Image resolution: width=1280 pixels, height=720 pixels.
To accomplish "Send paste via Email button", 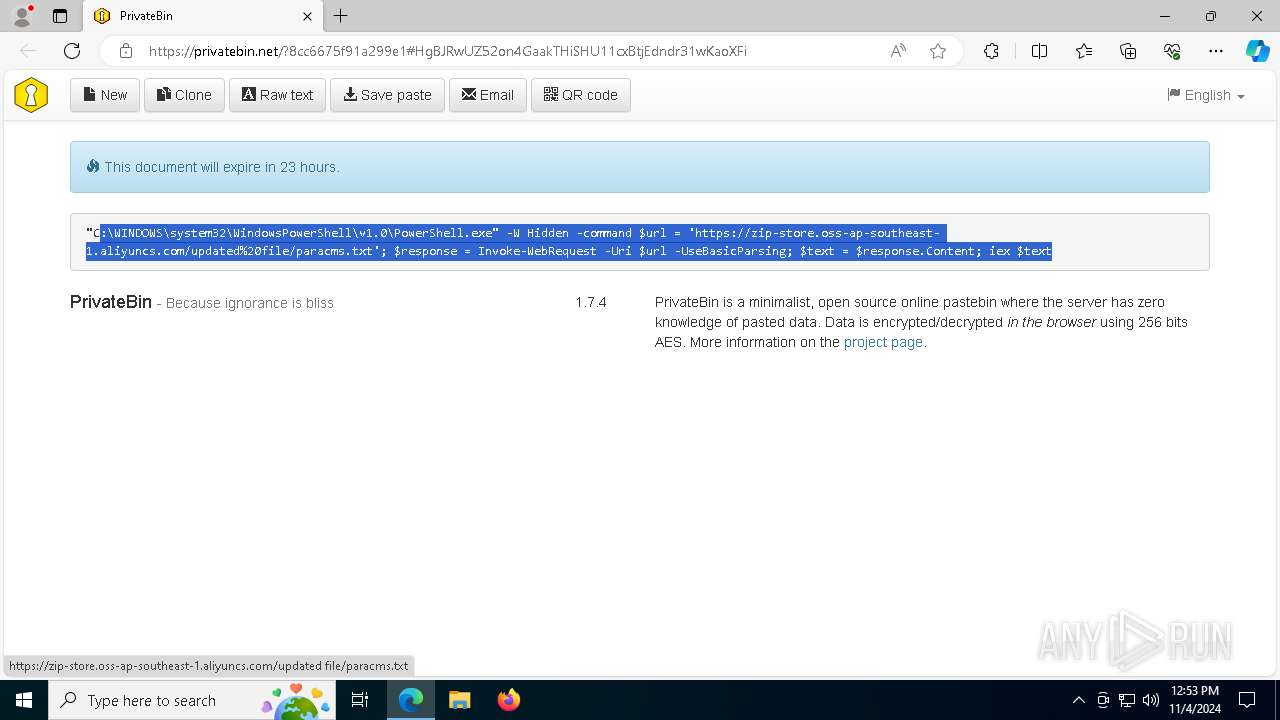I will coord(487,95).
